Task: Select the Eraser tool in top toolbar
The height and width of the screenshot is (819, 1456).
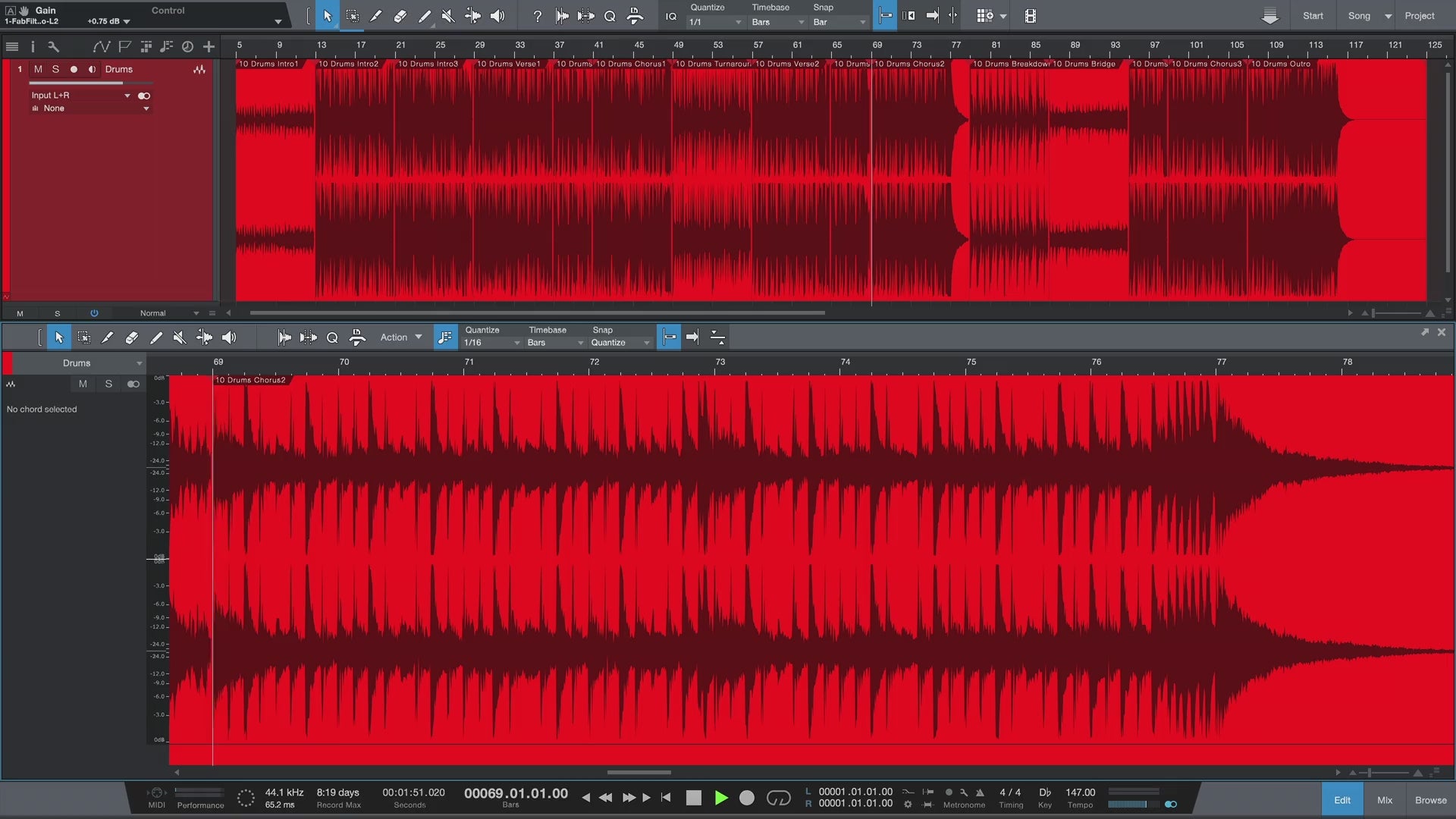Action: pos(400,16)
